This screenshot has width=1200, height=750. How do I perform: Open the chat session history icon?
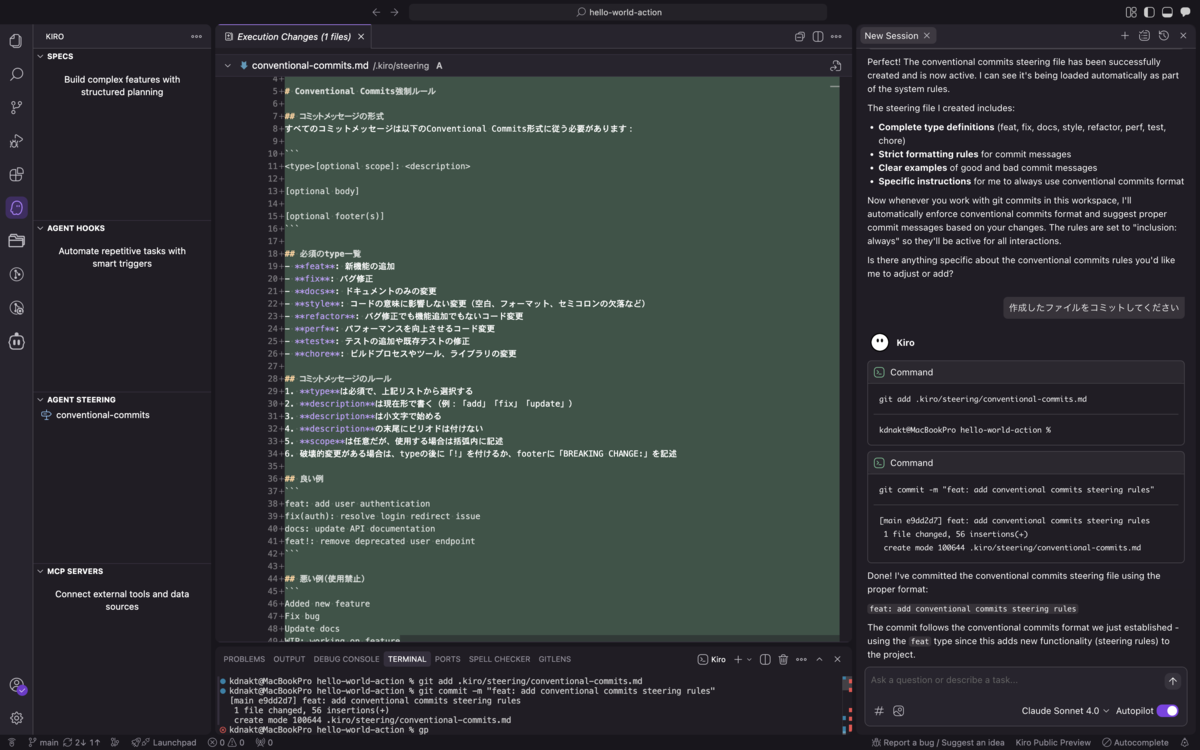pos(1163,34)
